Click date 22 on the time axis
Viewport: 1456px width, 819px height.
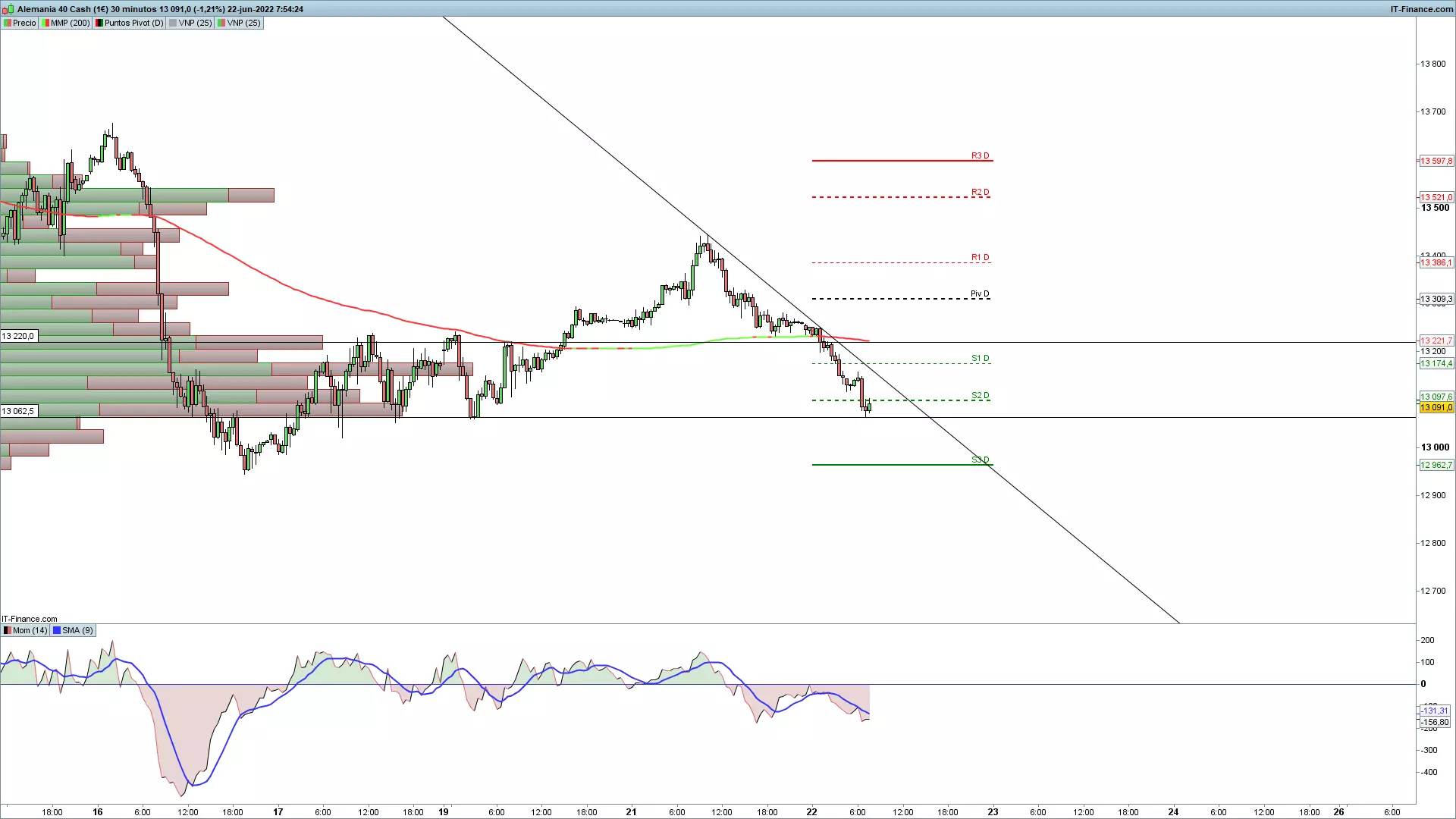(812, 811)
